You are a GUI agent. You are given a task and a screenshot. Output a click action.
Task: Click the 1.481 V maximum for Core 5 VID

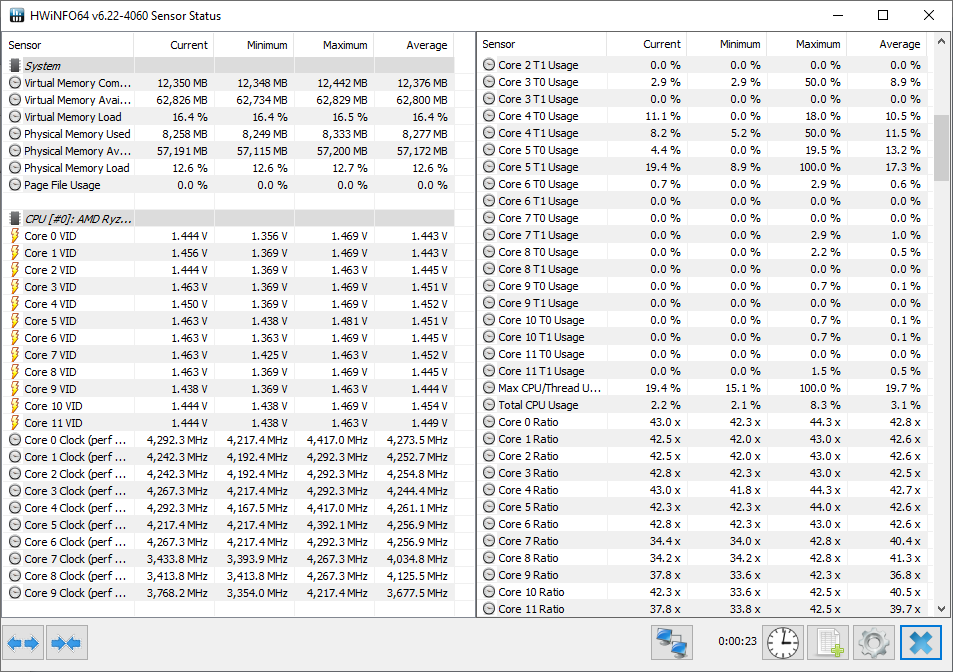349,321
